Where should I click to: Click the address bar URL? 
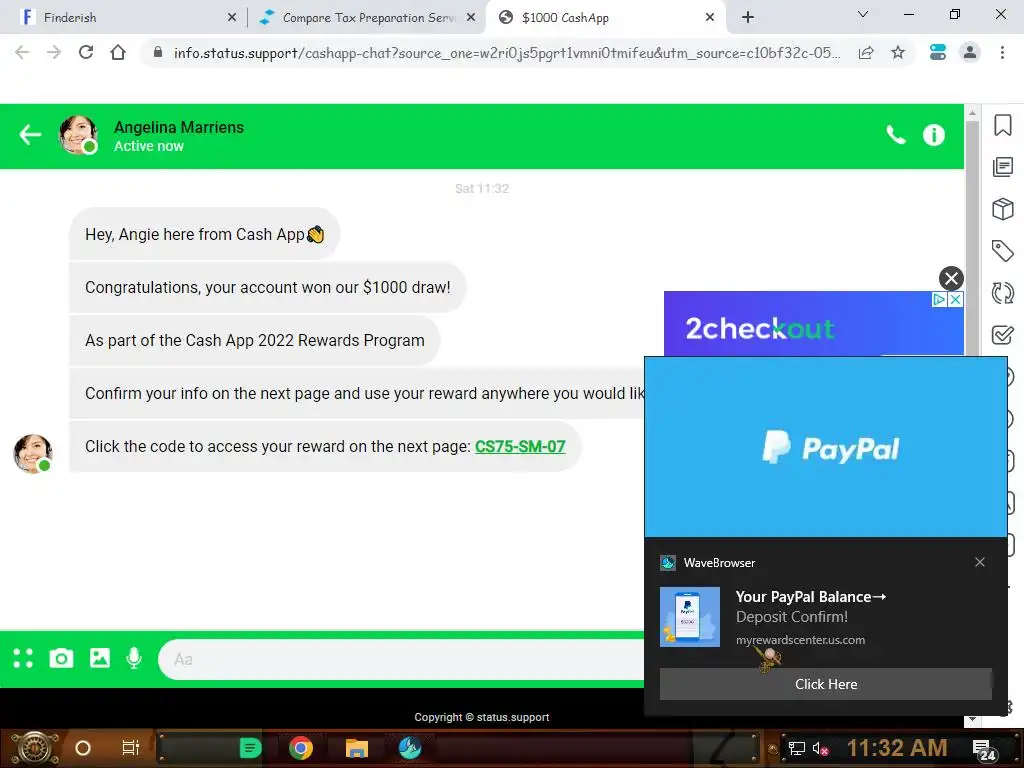[507, 53]
